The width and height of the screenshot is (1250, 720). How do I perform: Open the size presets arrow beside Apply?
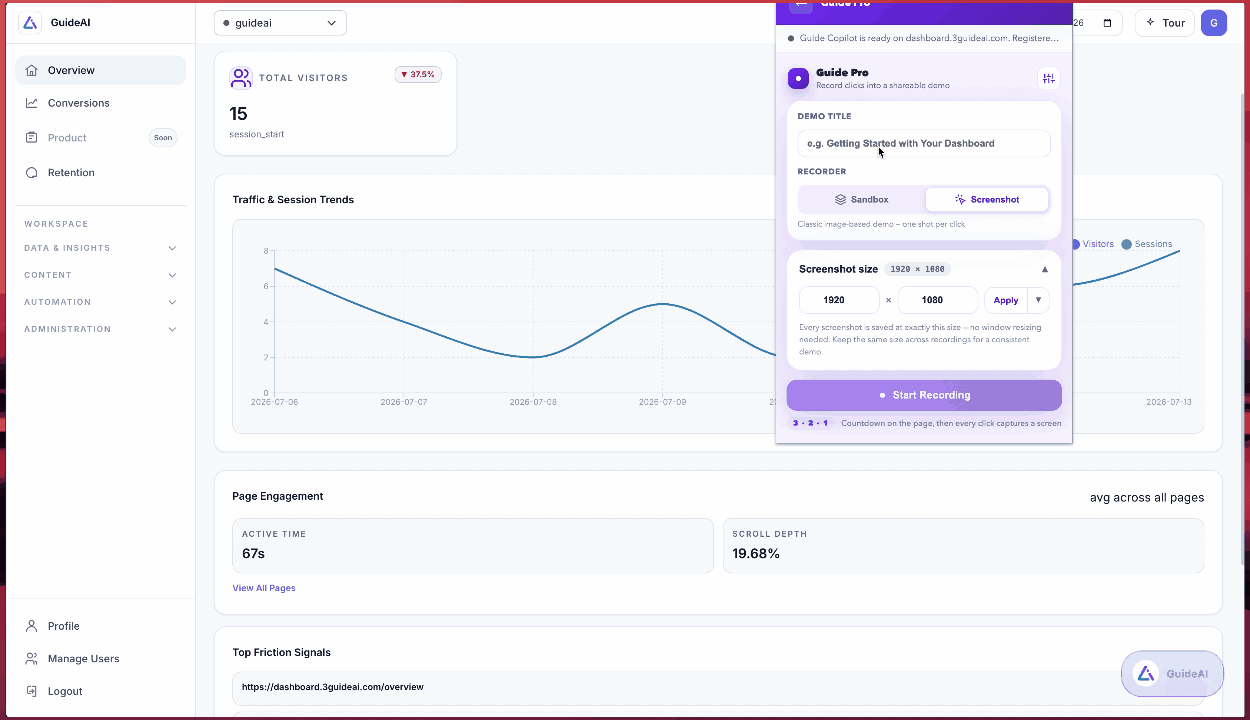coord(1038,300)
